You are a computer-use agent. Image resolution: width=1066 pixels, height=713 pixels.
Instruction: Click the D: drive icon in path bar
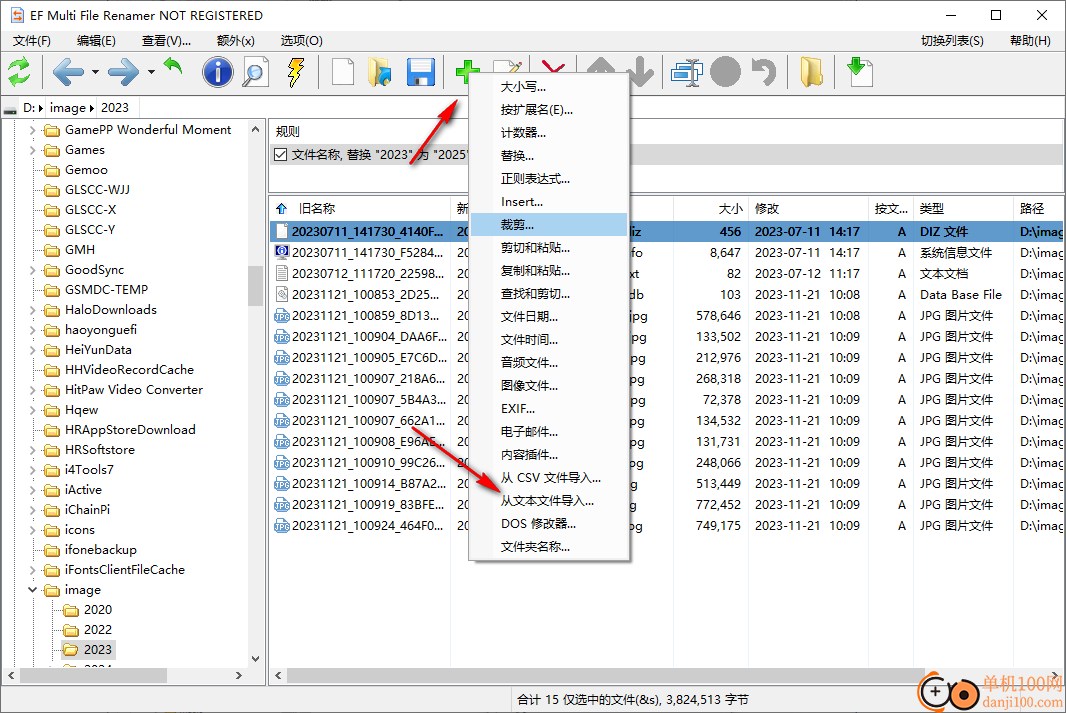coord(10,109)
